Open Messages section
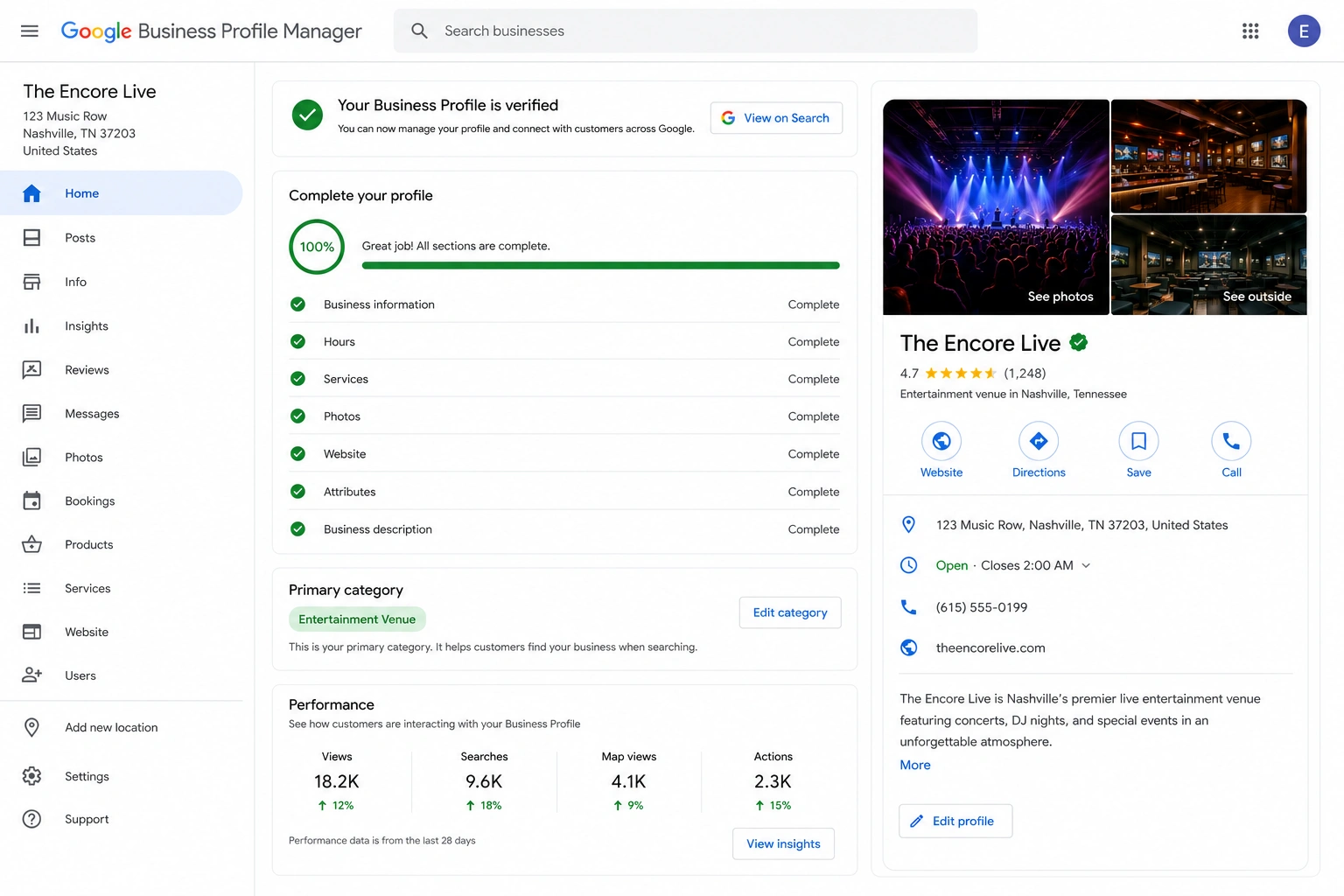Image resolution: width=1344 pixels, height=896 pixels. pos(121,413)
